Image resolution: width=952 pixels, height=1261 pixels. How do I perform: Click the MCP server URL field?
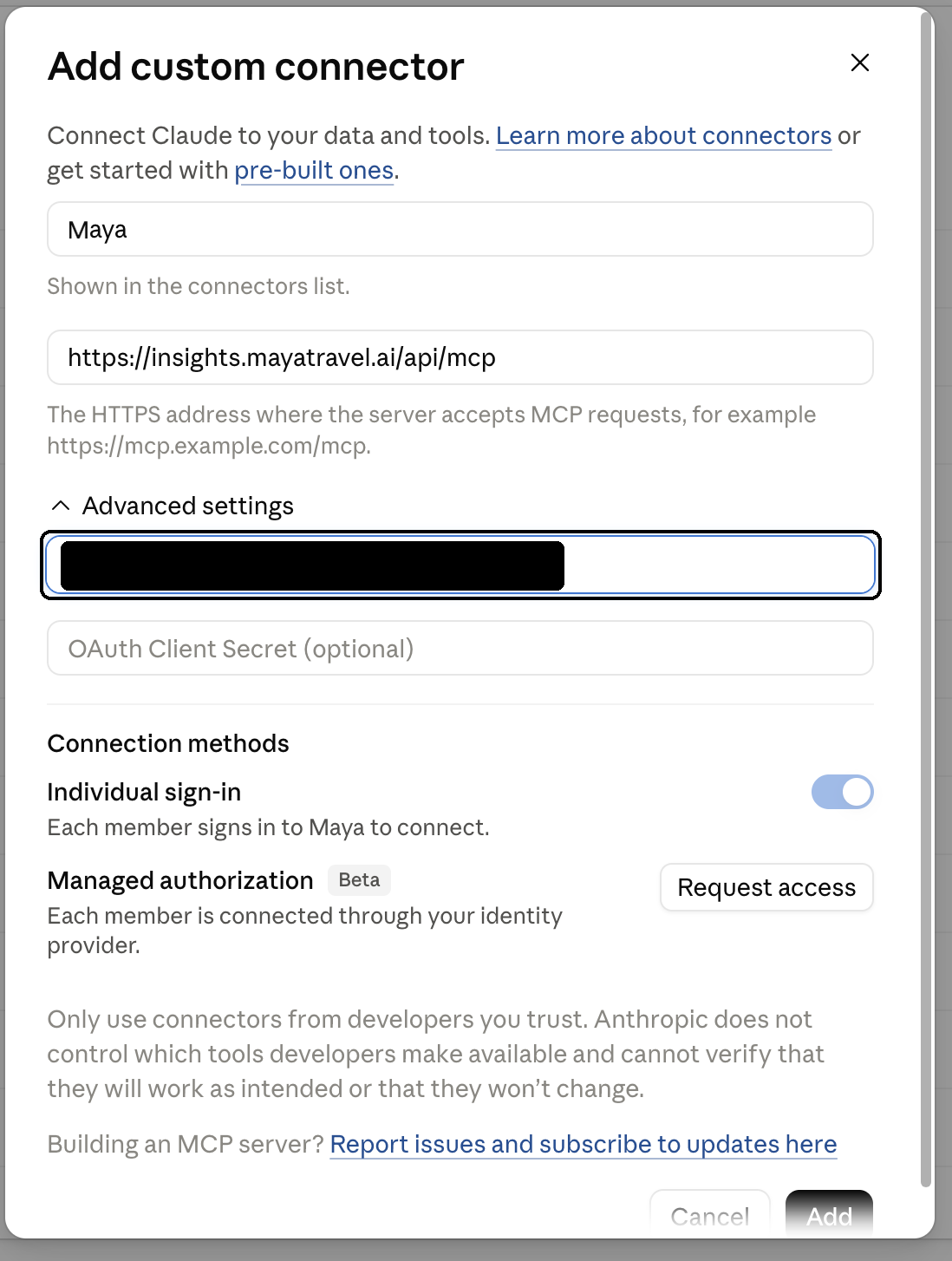tap(460, 357)
